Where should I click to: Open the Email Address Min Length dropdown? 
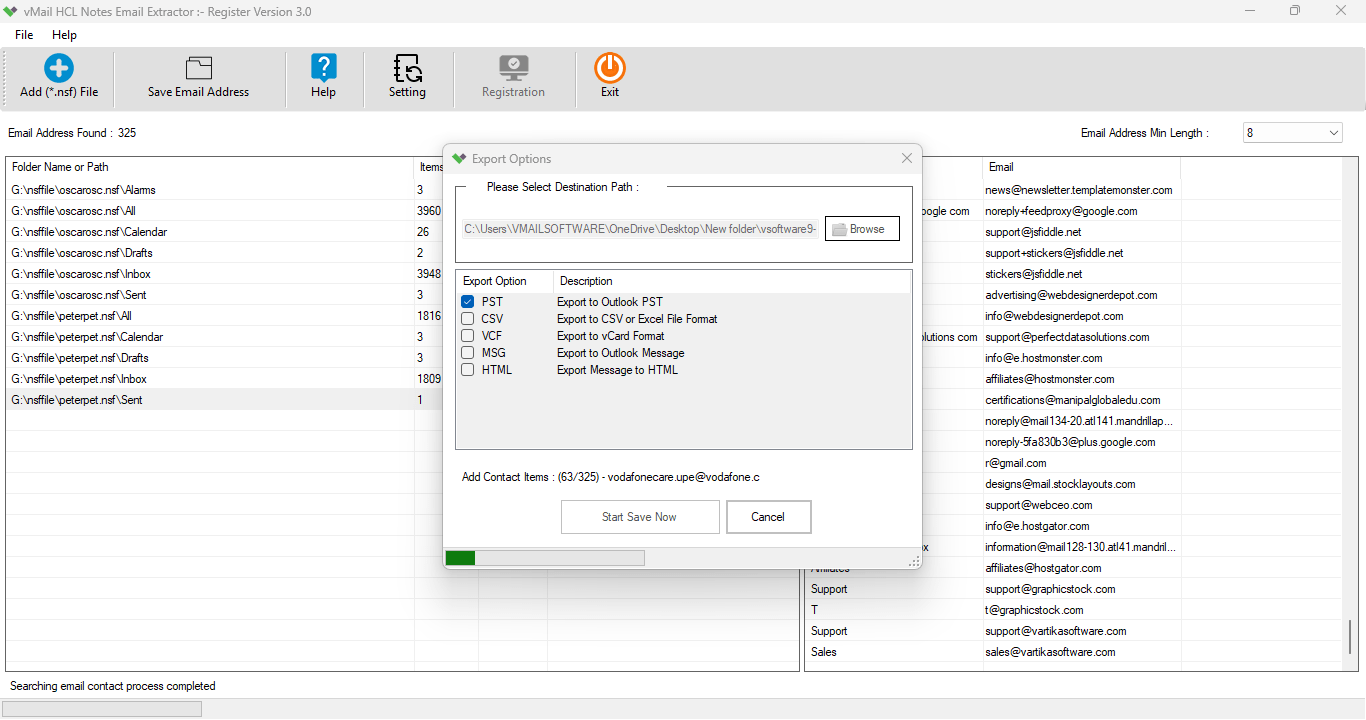pyautogui.click(x=1293, y=133)
